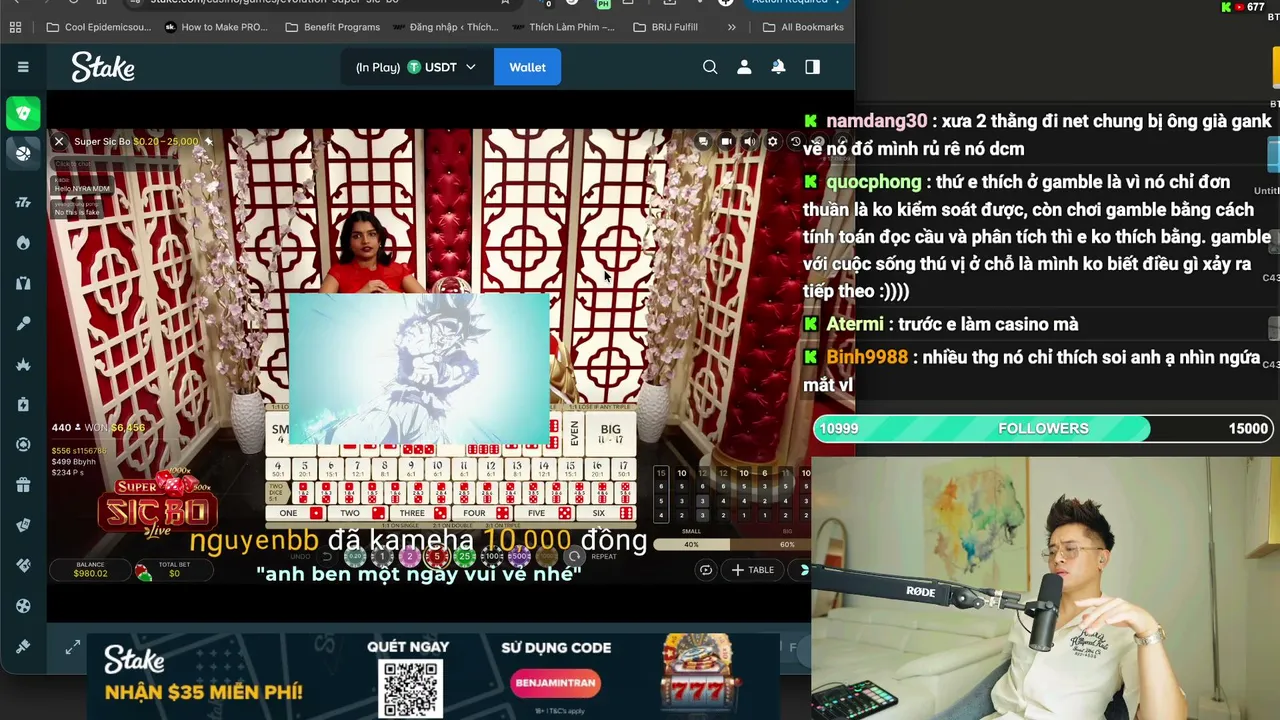Close the Super Sic Bo game
This screenshot has height=720, width=1280.
(59, 142)
